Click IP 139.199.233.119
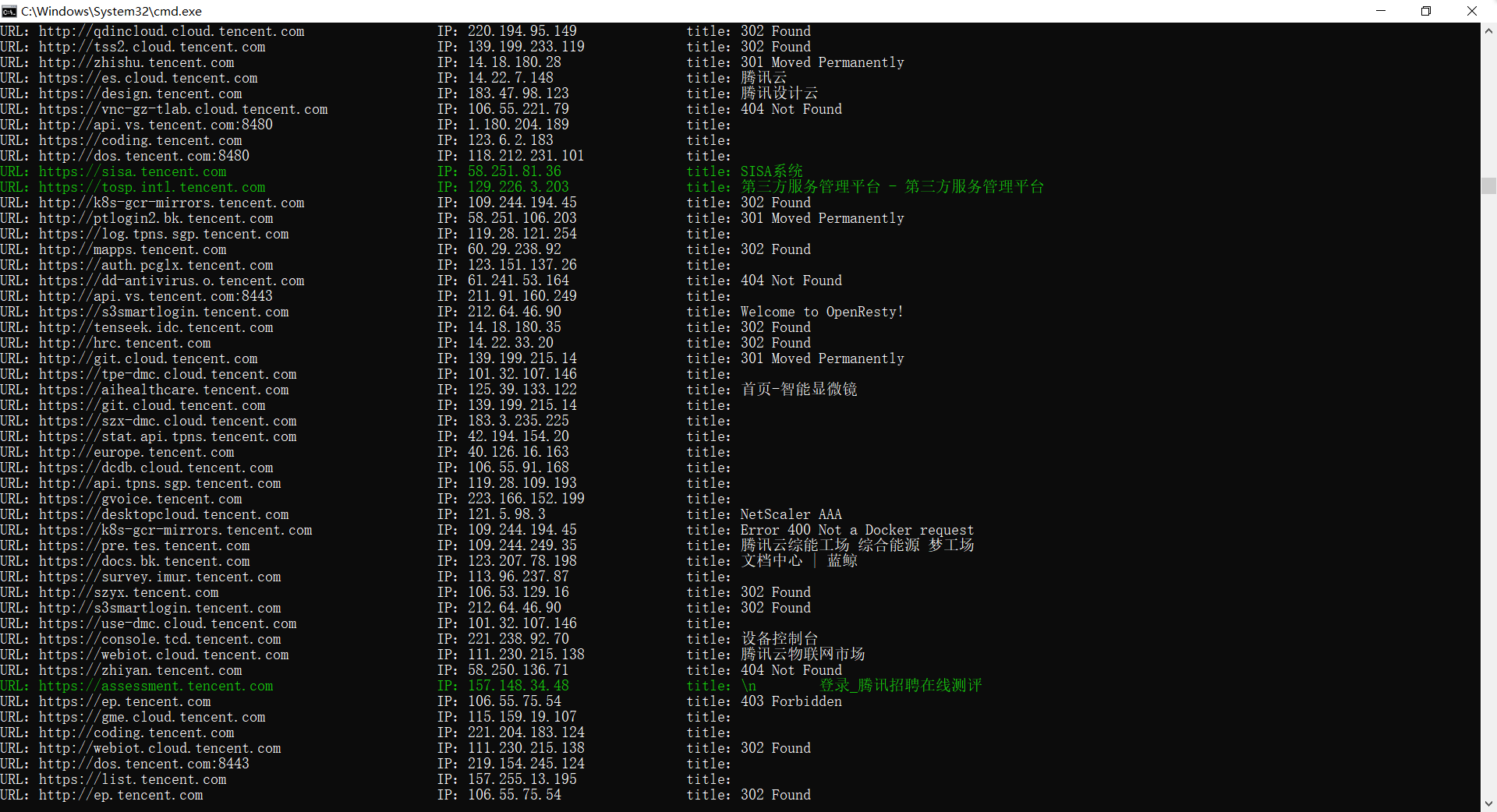Screen dimensions: 1497x812 [x=526, y=47]
